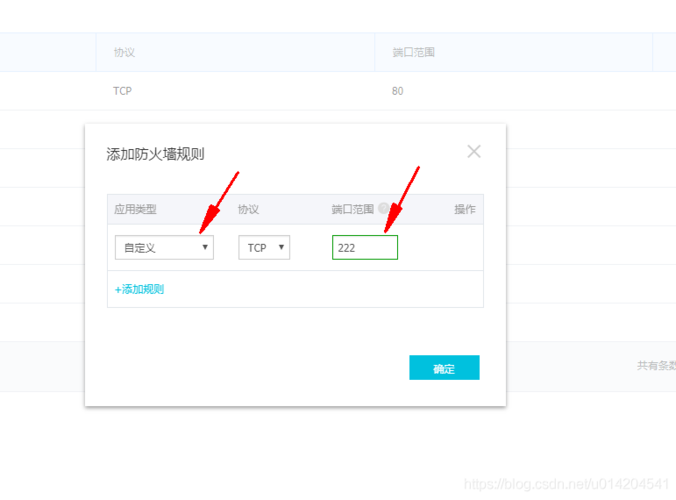Click the +添加规则 link
This screenshot has width=676, height=500.
click(139, 289)
